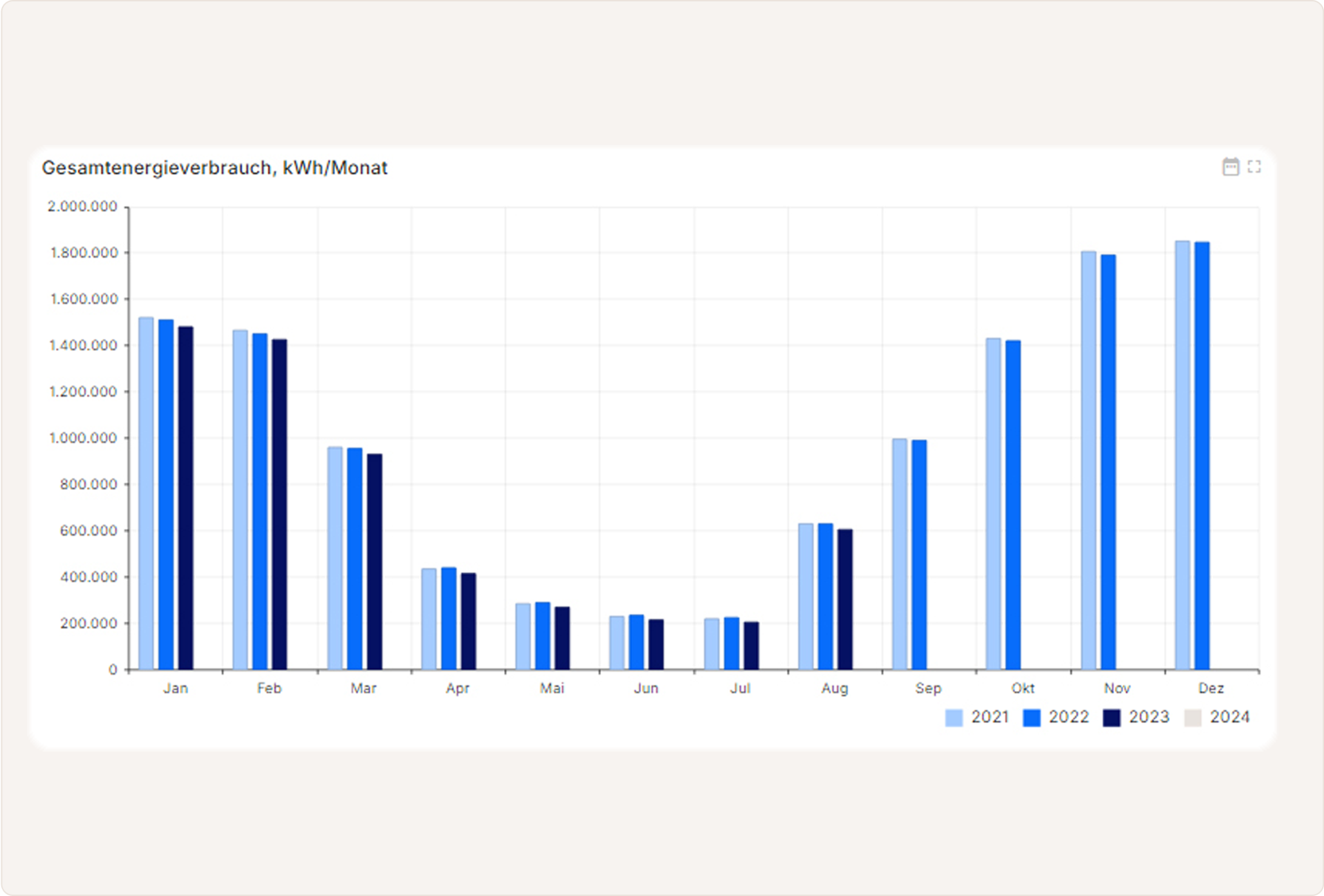
Task: Click the dark navy 2023 legend swatch
Action: pos(1111,718)
